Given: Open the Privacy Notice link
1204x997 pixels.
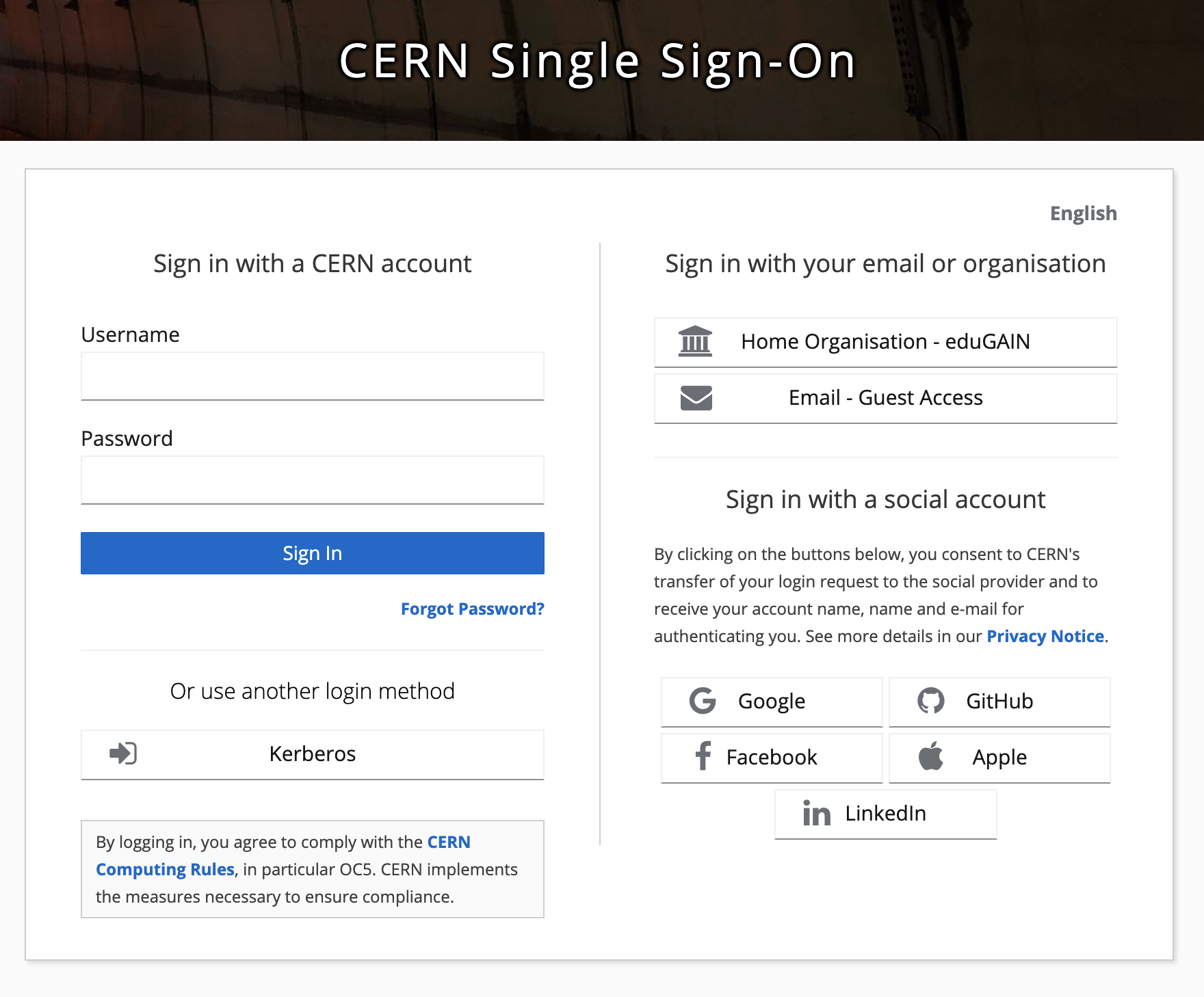Looking at the screenshot, I should [1045, 636].
